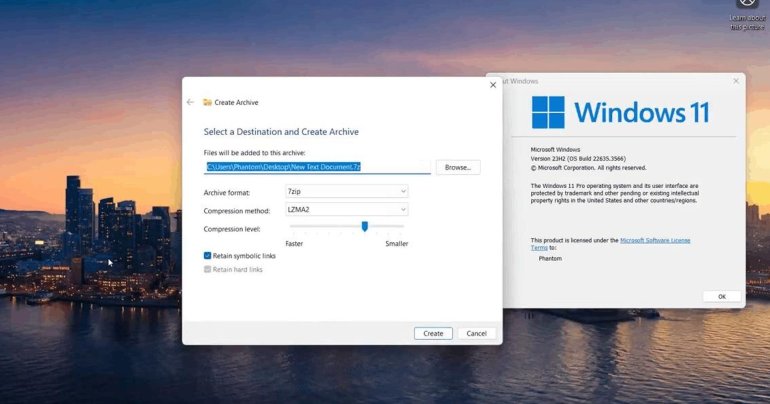Open the Archive format dropdown
Viewport: 770px width, 404px height.
click(346, 192)
